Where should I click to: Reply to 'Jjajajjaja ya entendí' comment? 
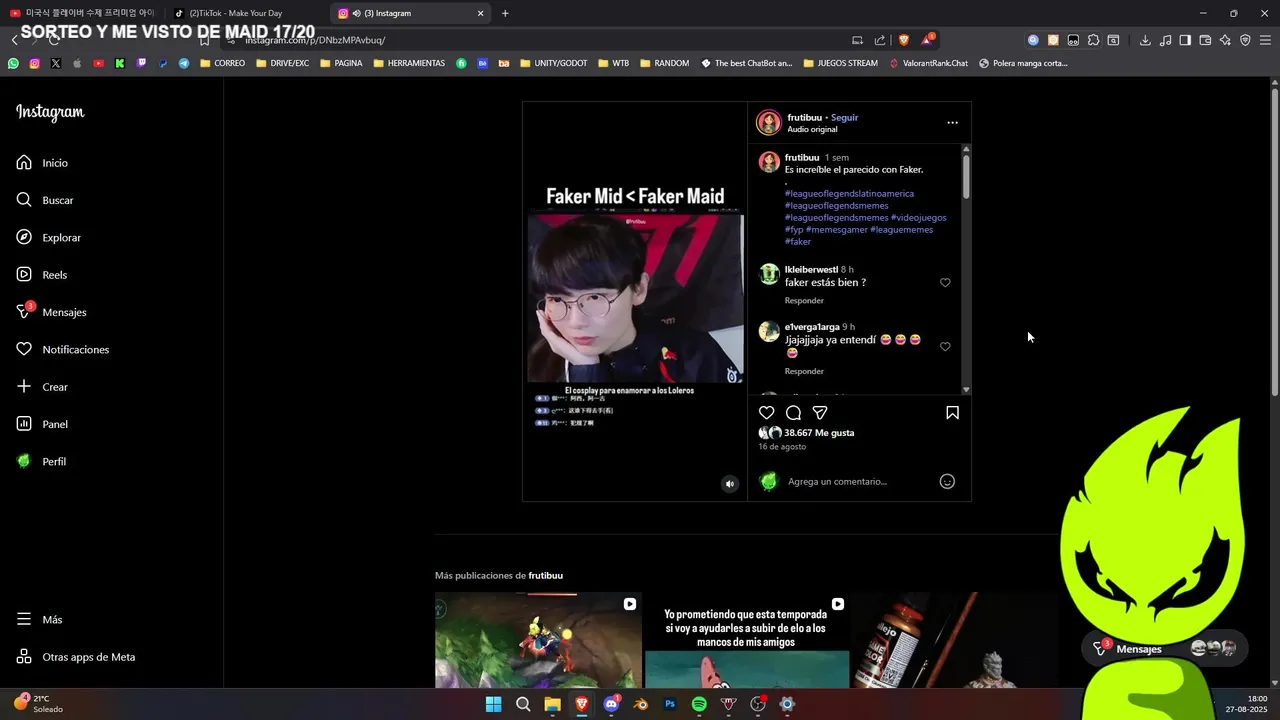click(x=804, y=371)
